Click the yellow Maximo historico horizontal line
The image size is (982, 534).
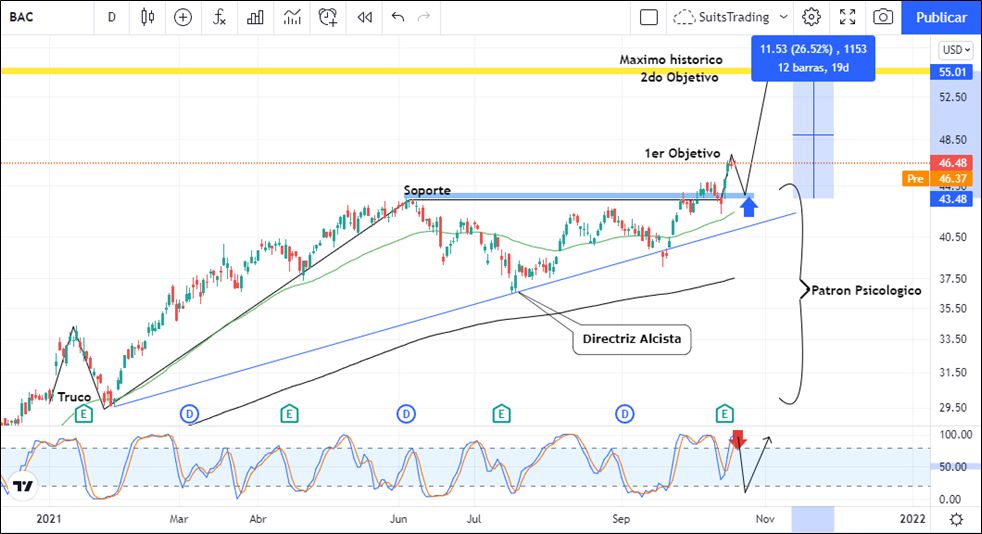[x=300, y=71]
